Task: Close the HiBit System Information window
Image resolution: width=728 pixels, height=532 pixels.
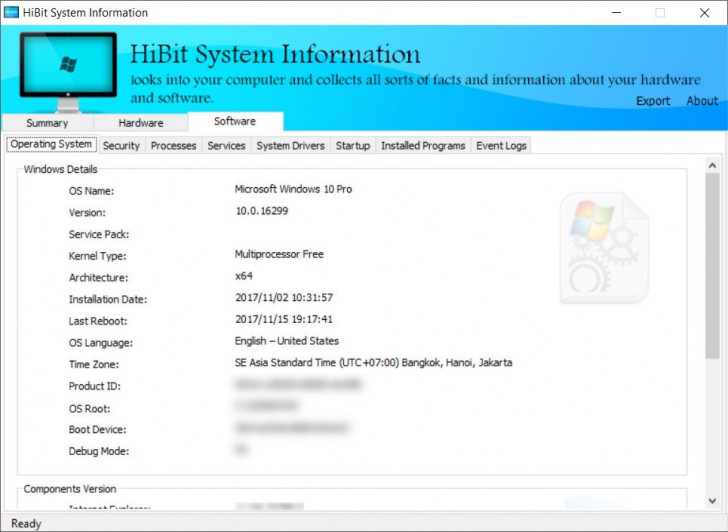Action: click(704, 13)
